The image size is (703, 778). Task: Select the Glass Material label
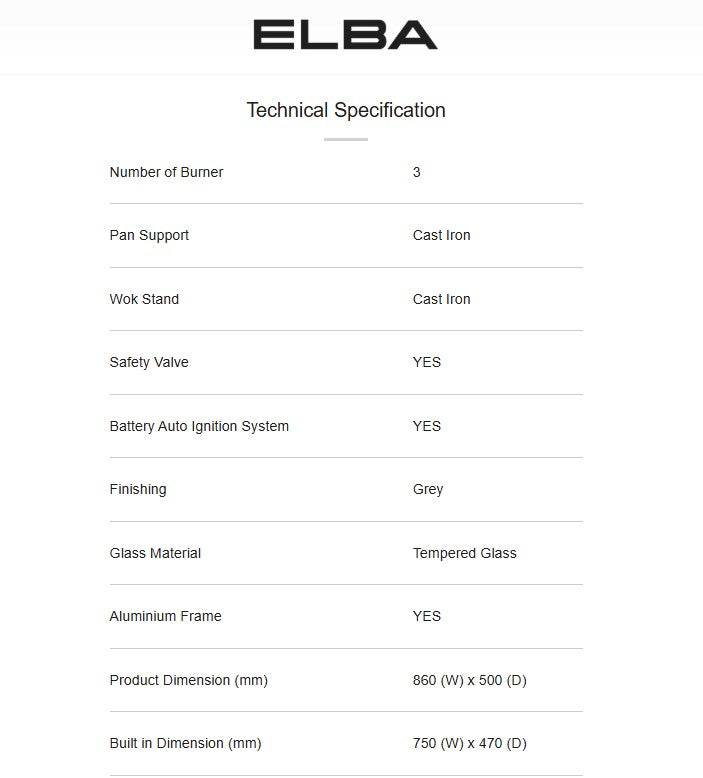(155, 553)
